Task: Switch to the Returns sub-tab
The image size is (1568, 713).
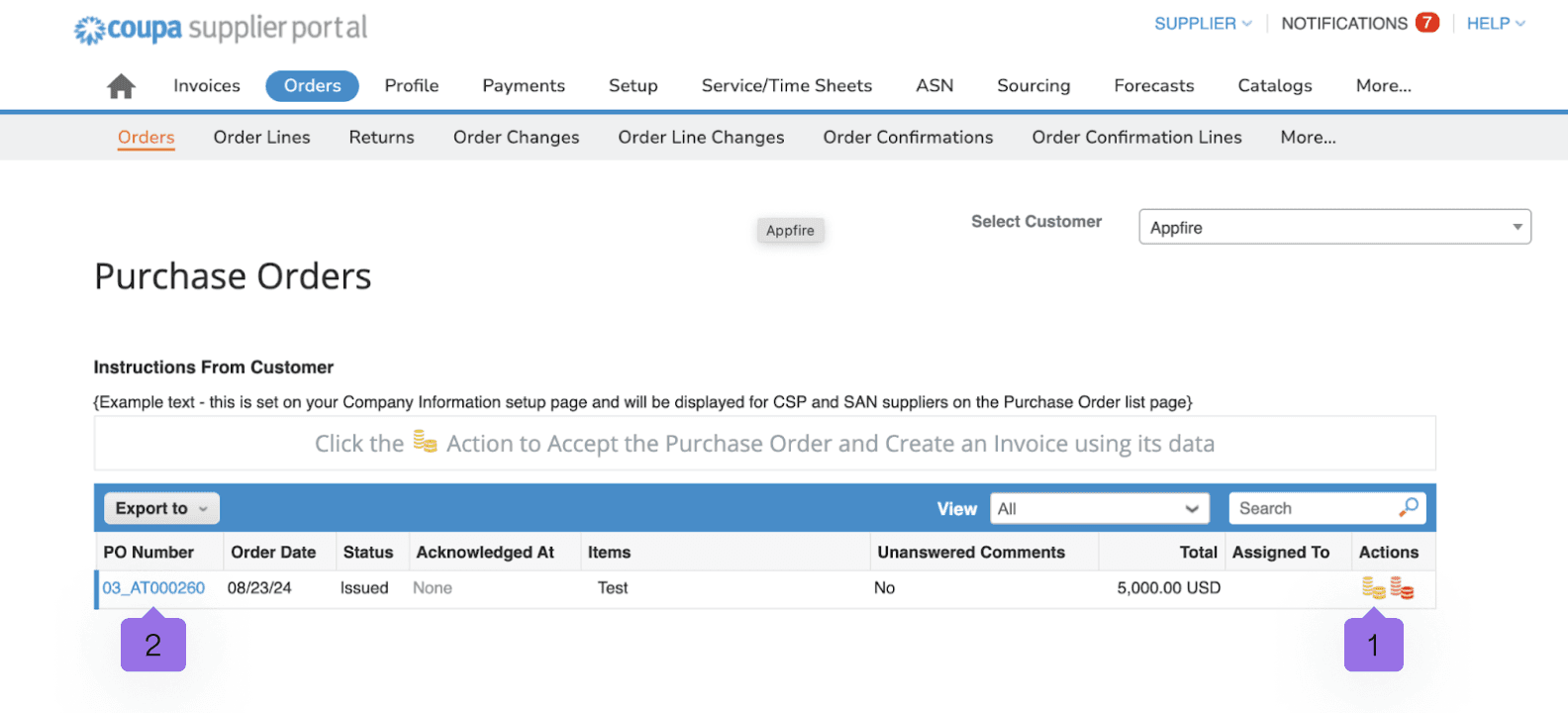Action: pos(382,138)
